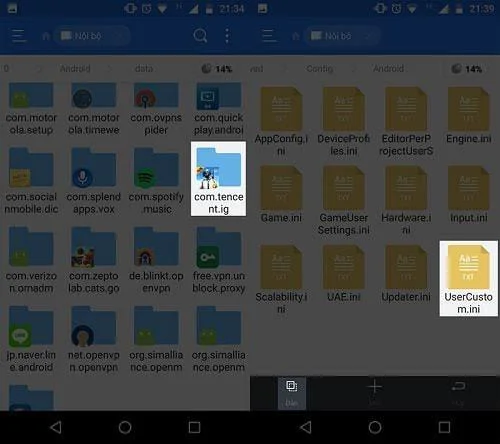This screenshot has width=500, height=444.
Task: Go to Android breadcrumb in right screen
Action: (388, 69)
